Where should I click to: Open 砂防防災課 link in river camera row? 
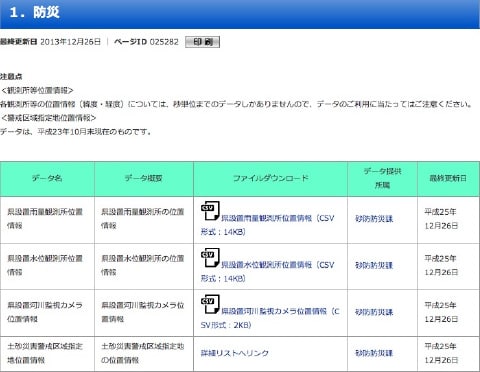pos(374,312)
